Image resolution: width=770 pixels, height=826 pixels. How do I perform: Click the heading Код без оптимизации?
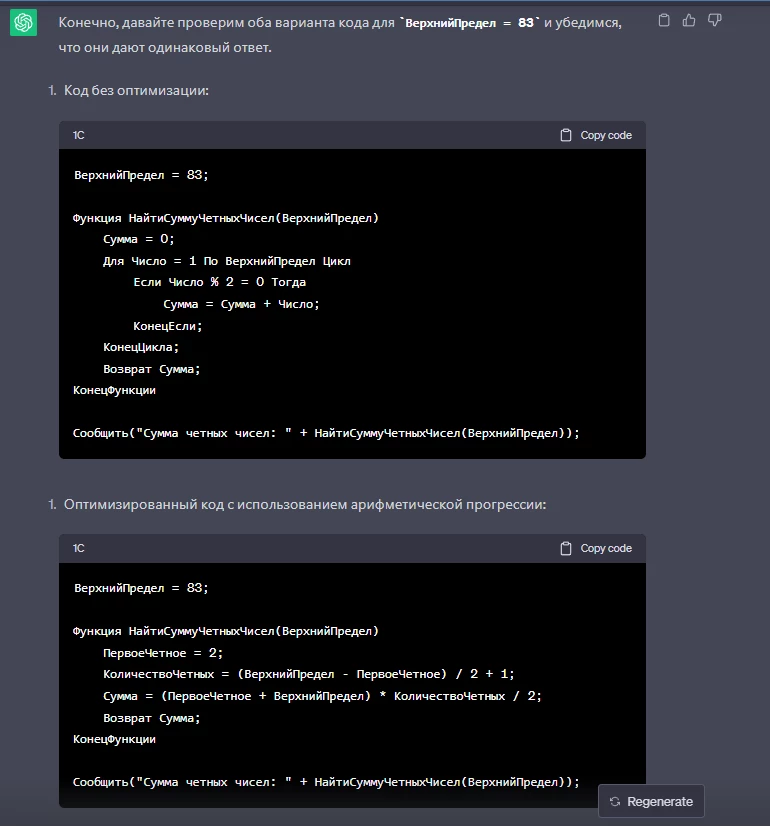[x=136, y=91]
